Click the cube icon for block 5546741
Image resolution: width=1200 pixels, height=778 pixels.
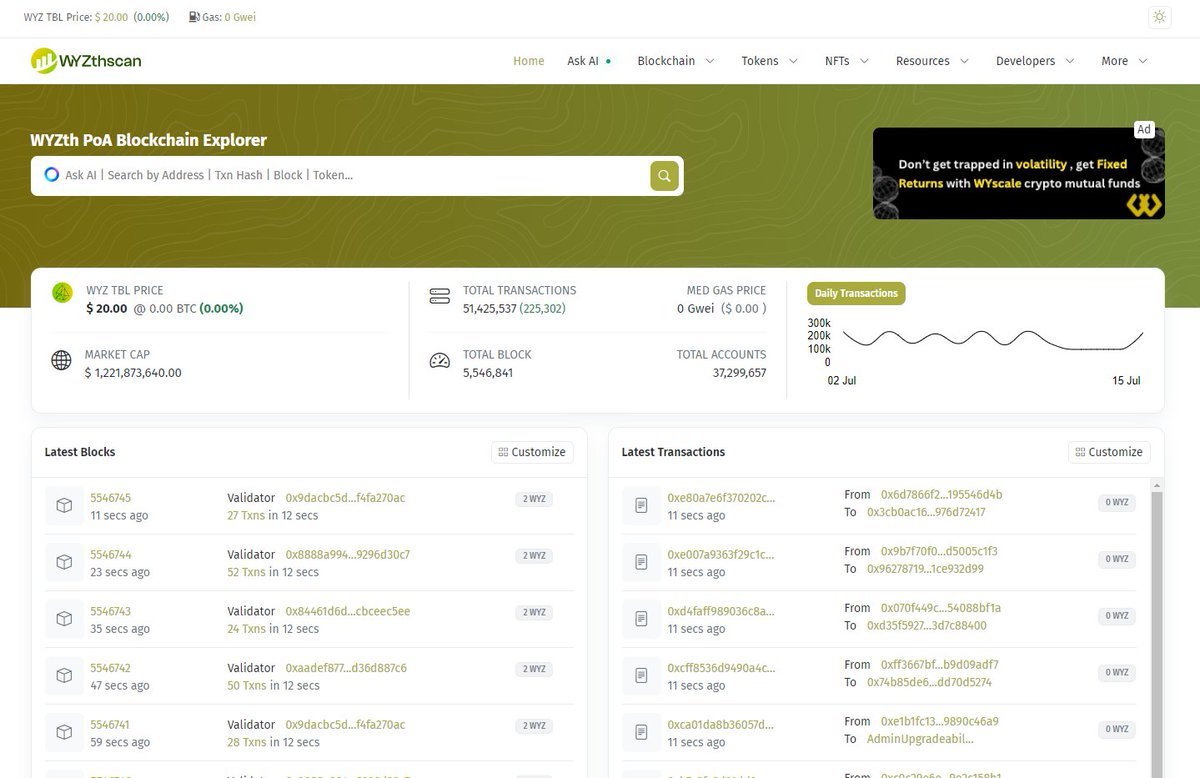pyautogui.click(x=64, y=733)
